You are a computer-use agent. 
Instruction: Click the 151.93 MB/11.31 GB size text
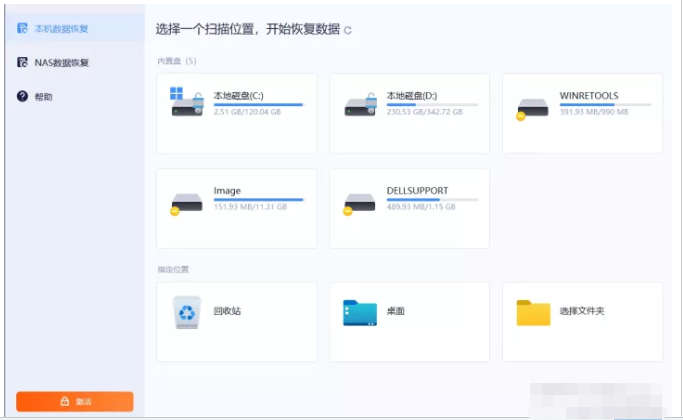250,207
